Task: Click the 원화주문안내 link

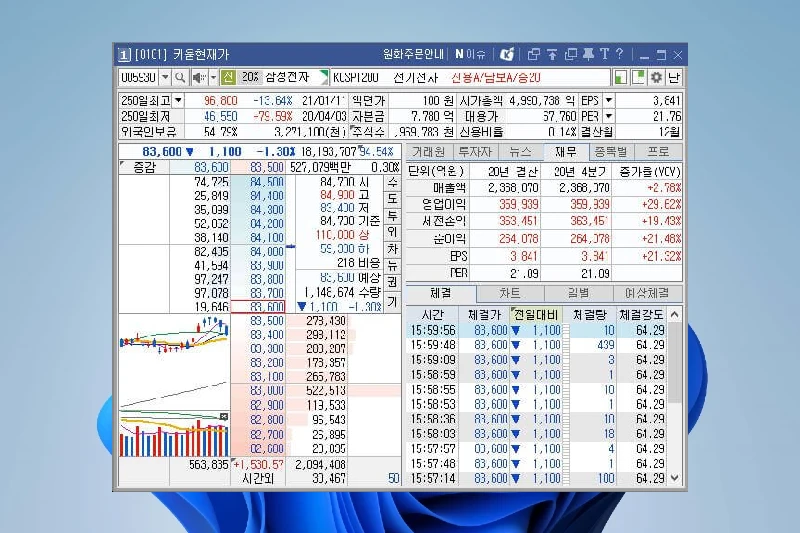Action: point(413,54)
